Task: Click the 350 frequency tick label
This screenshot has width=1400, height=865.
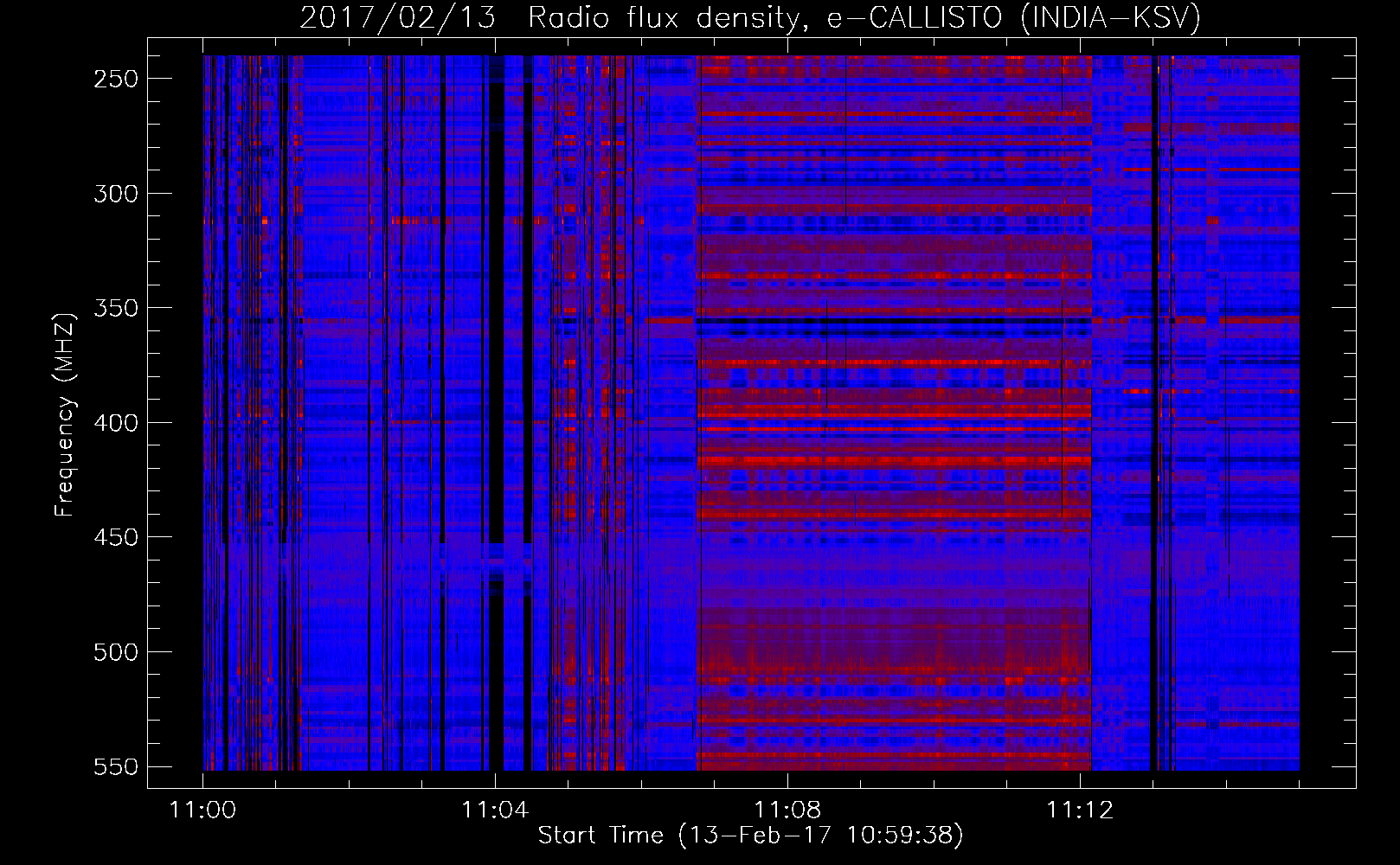Action: (x=116, y=308)
